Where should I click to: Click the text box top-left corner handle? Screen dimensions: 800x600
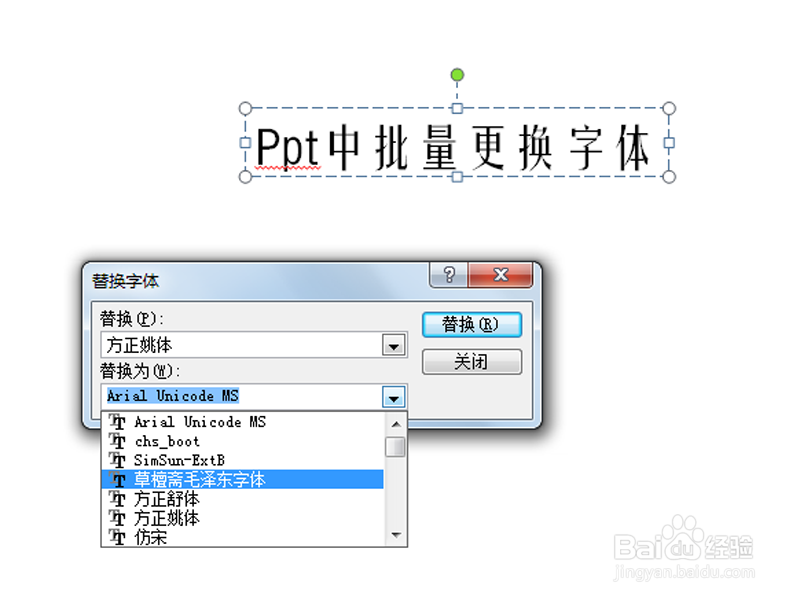pyautogui.click(x=245, y=108)
